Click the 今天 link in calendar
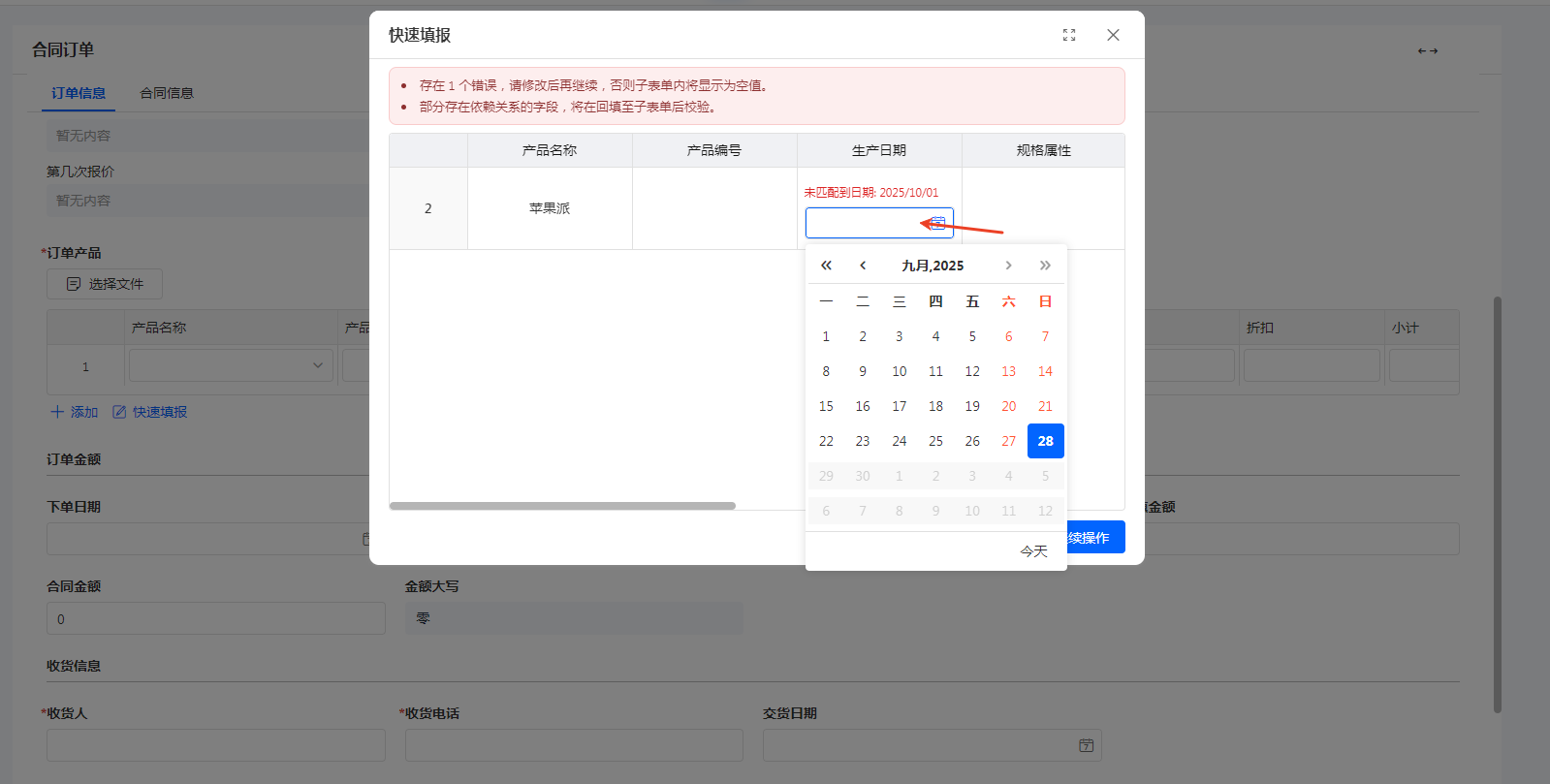Image resolution: width=1550 pixels, height=784 pixels. 1033,551
